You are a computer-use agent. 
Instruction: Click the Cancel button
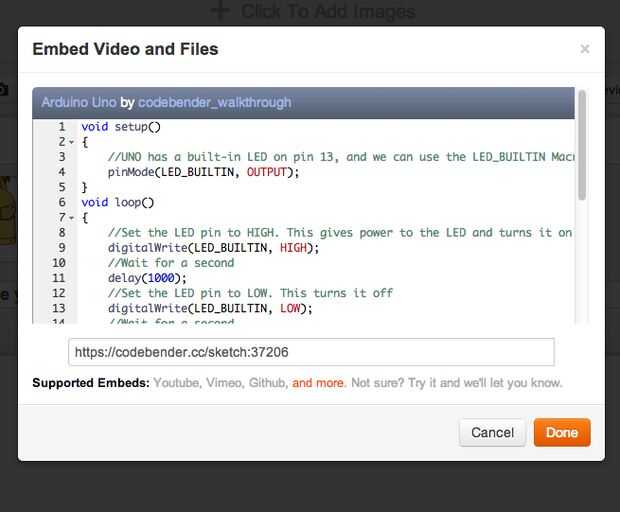492,433
